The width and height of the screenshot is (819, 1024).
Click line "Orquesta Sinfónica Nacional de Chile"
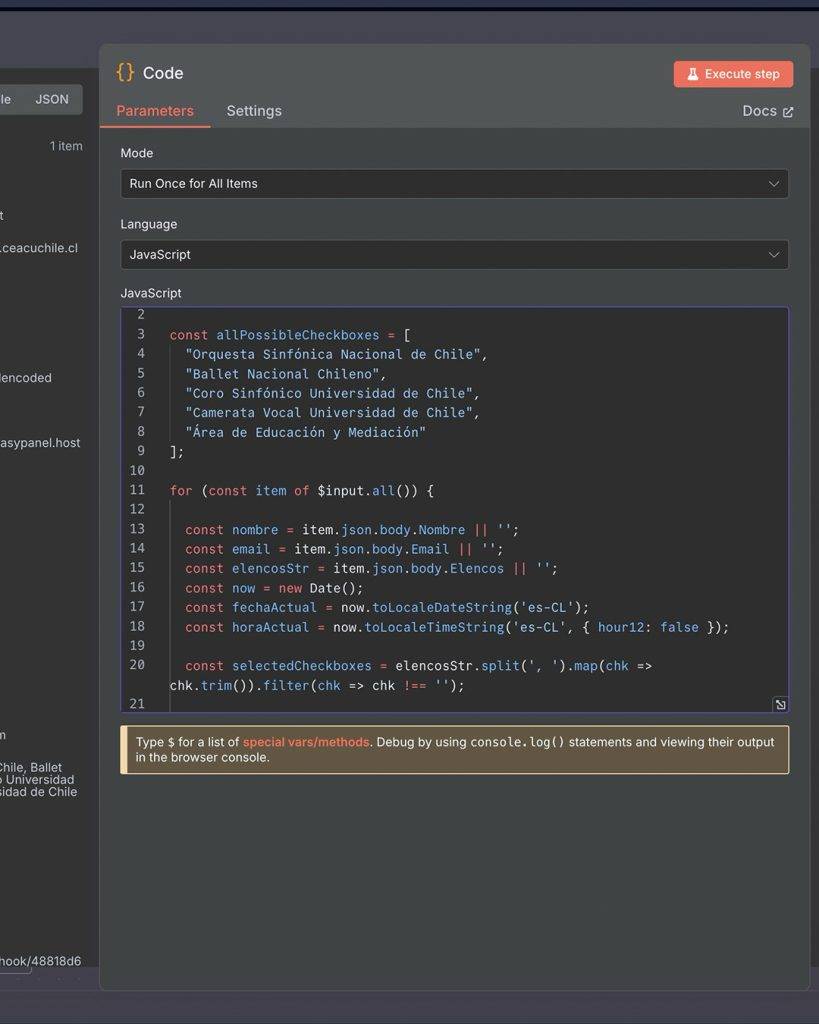point(336,355)
